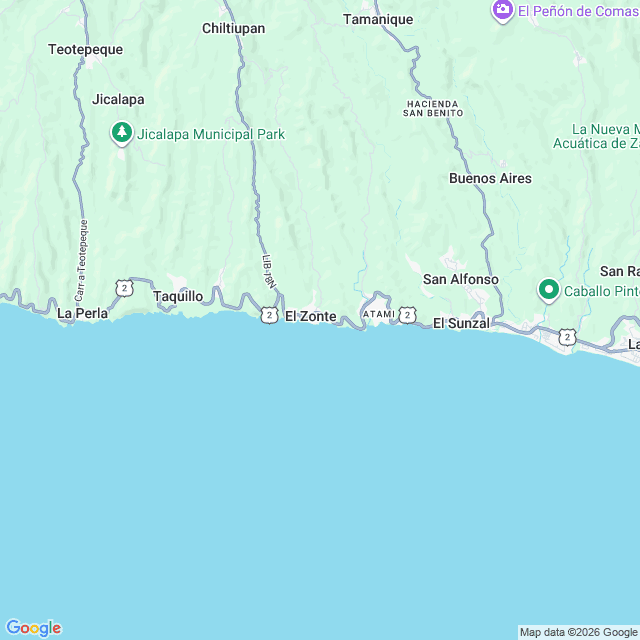The image size is (640, 640).
Task: Select the El Peñón de Comasagua label
Action: (578, 11)
